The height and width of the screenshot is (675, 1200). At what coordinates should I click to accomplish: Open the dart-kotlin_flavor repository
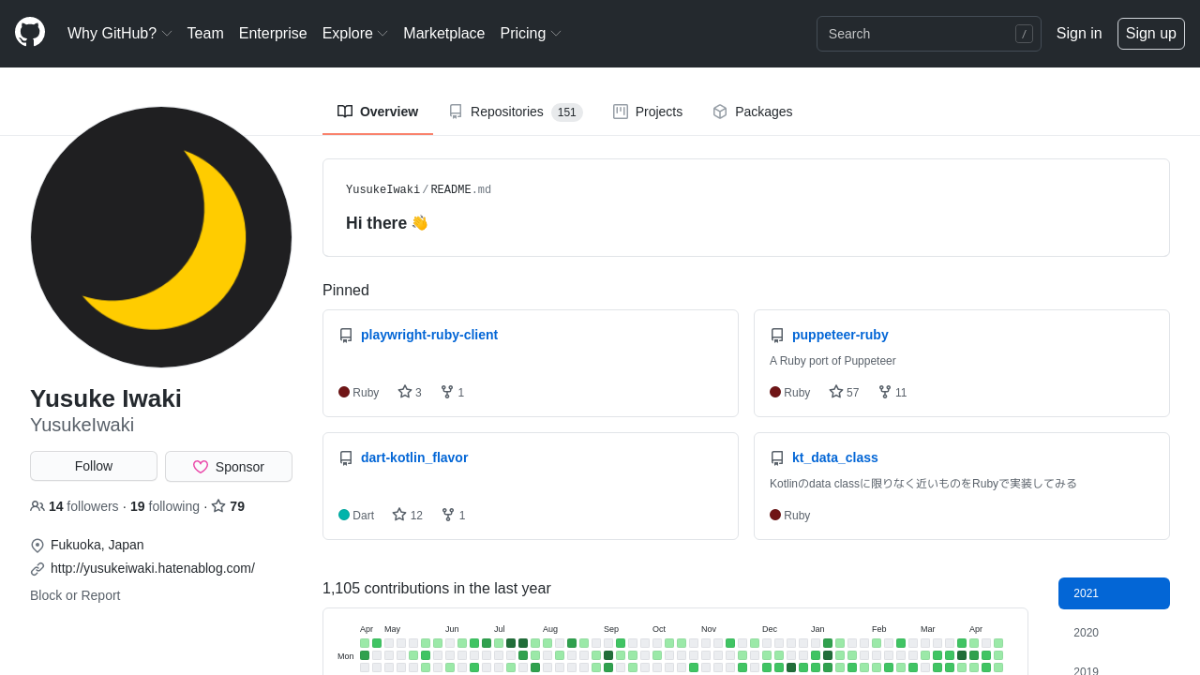pyautogui.click(x=414, y=457)
